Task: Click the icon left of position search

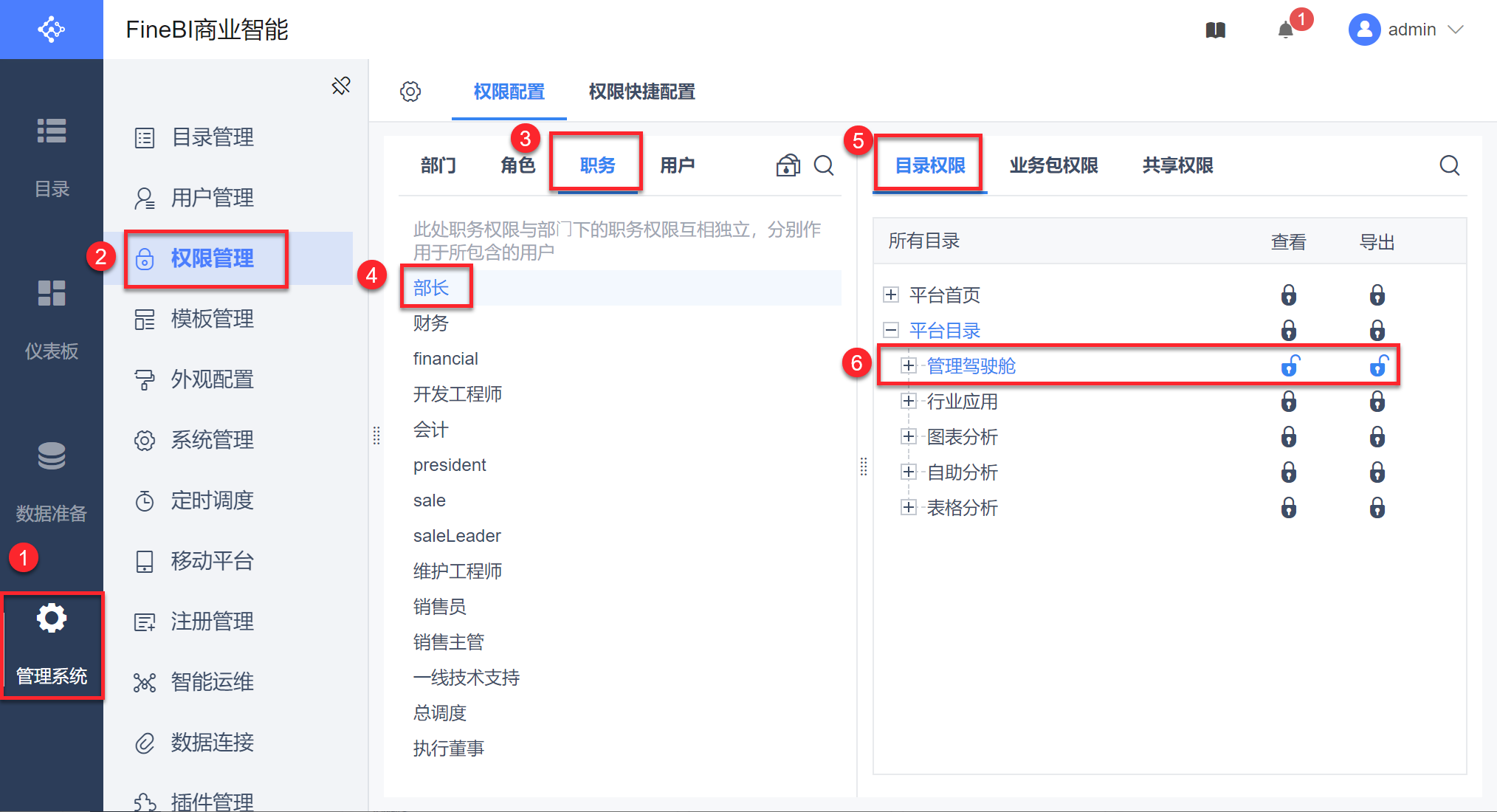Action: [x=788, y=165]
